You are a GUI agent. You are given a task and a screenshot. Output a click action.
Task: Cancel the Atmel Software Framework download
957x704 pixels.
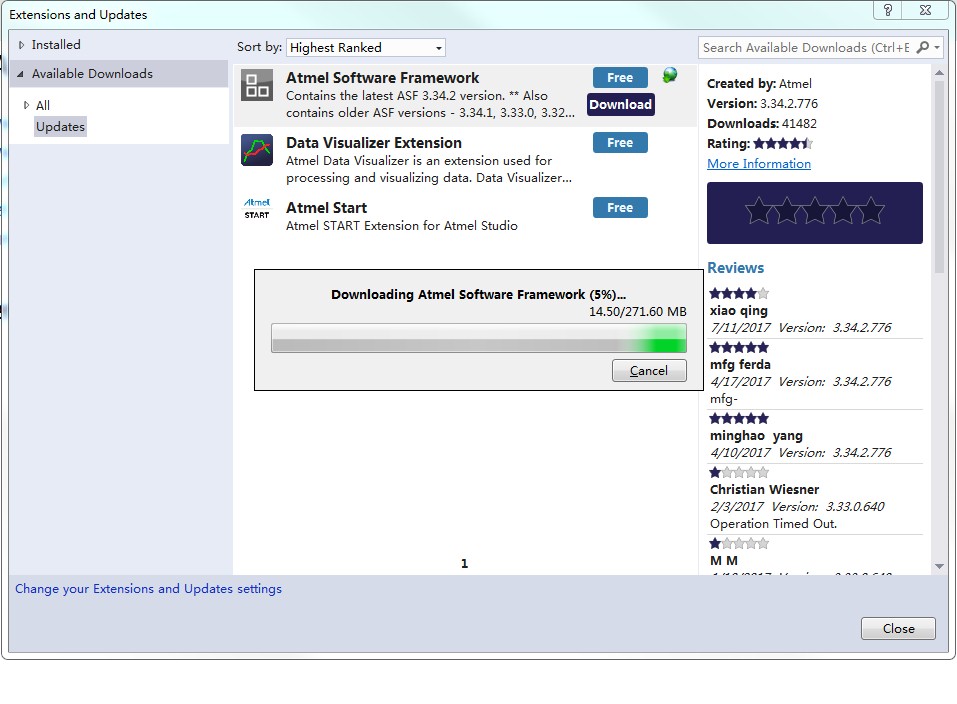point(648,370)
